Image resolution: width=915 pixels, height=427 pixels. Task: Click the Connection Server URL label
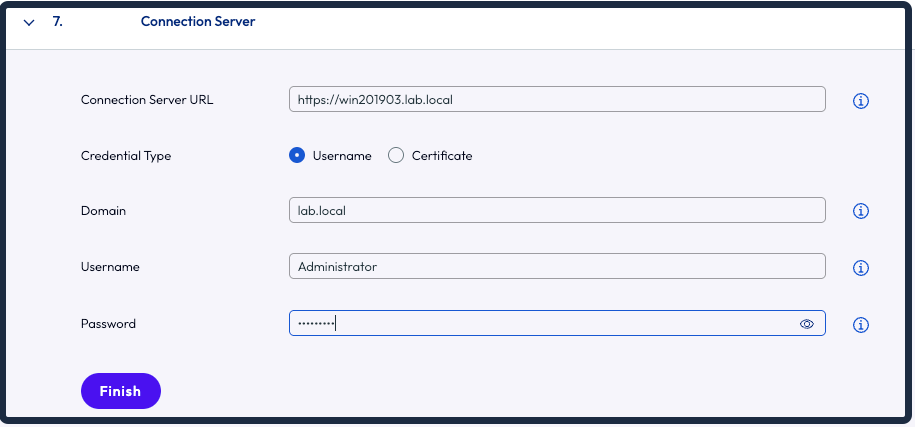pos(147,100)
